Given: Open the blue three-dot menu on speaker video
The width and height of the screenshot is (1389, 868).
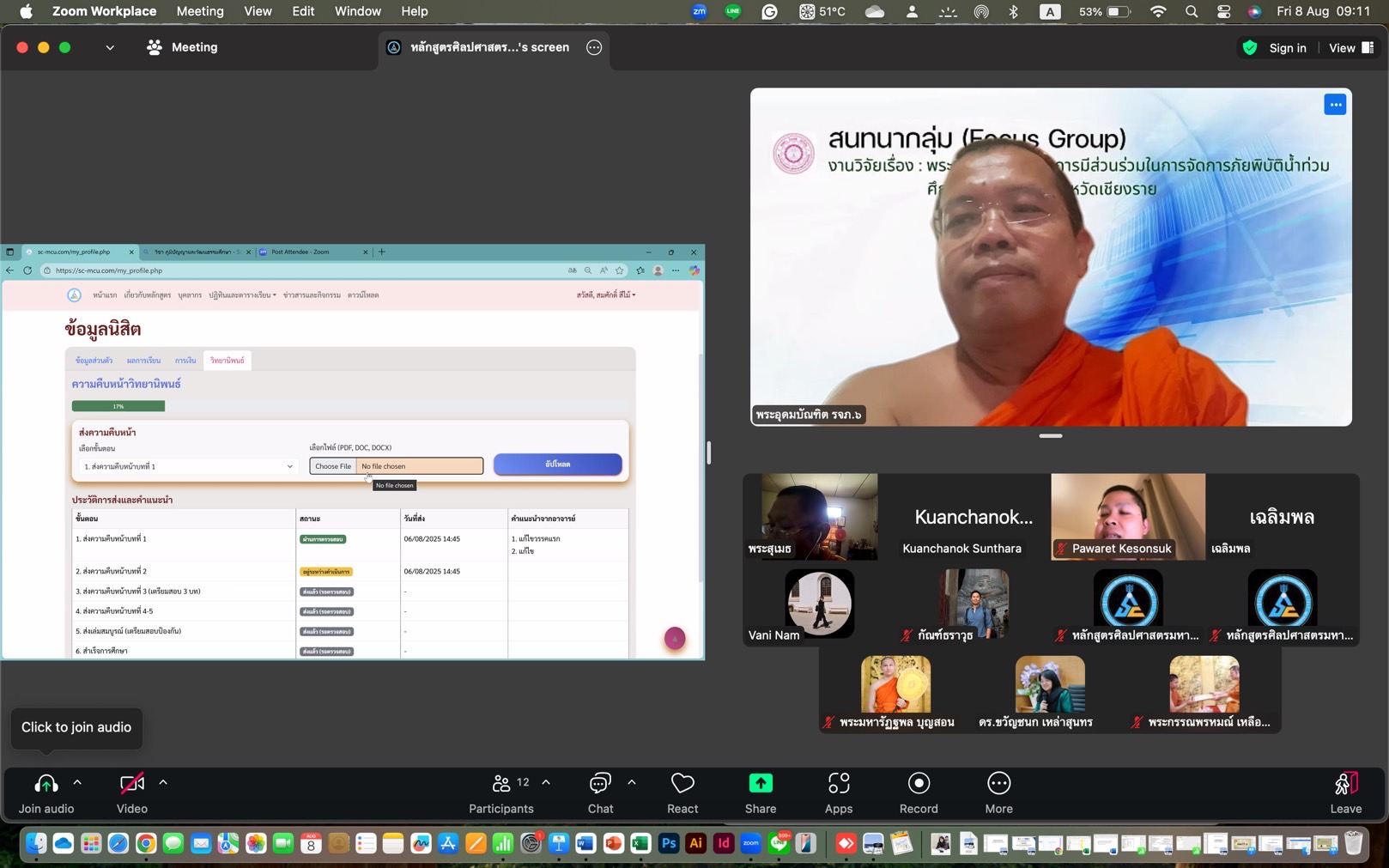Looking at the screenshot, I should click(1335, 105).
